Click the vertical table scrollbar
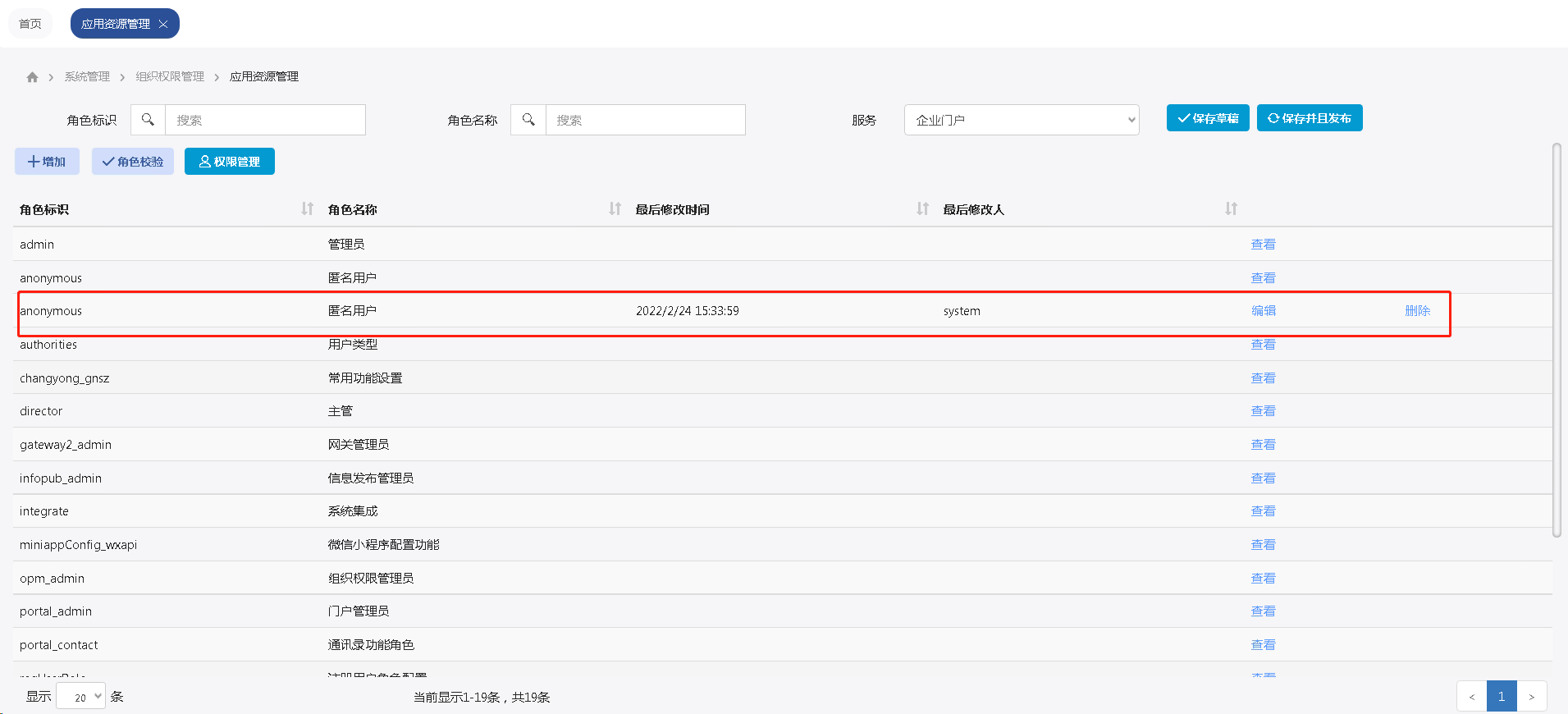Screen dimensions: 1568x714 pos(1557,341)
